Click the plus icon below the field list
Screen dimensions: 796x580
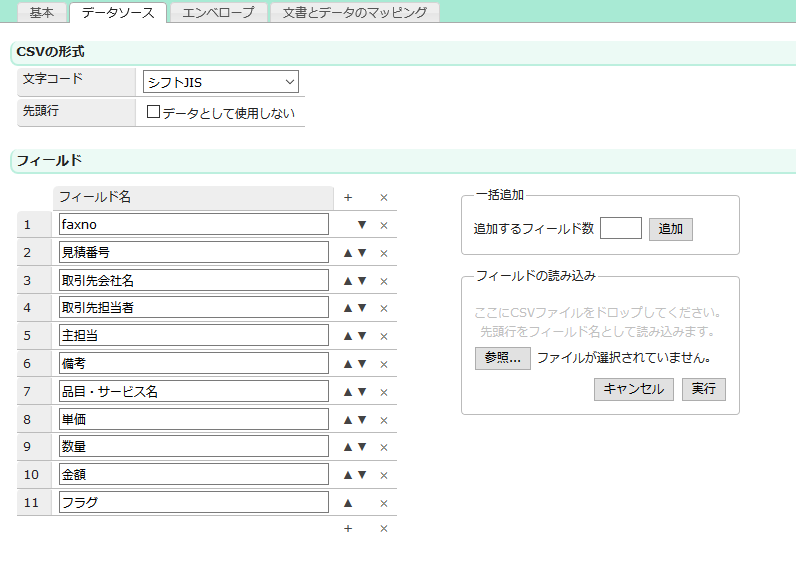[x=348, y=528]
